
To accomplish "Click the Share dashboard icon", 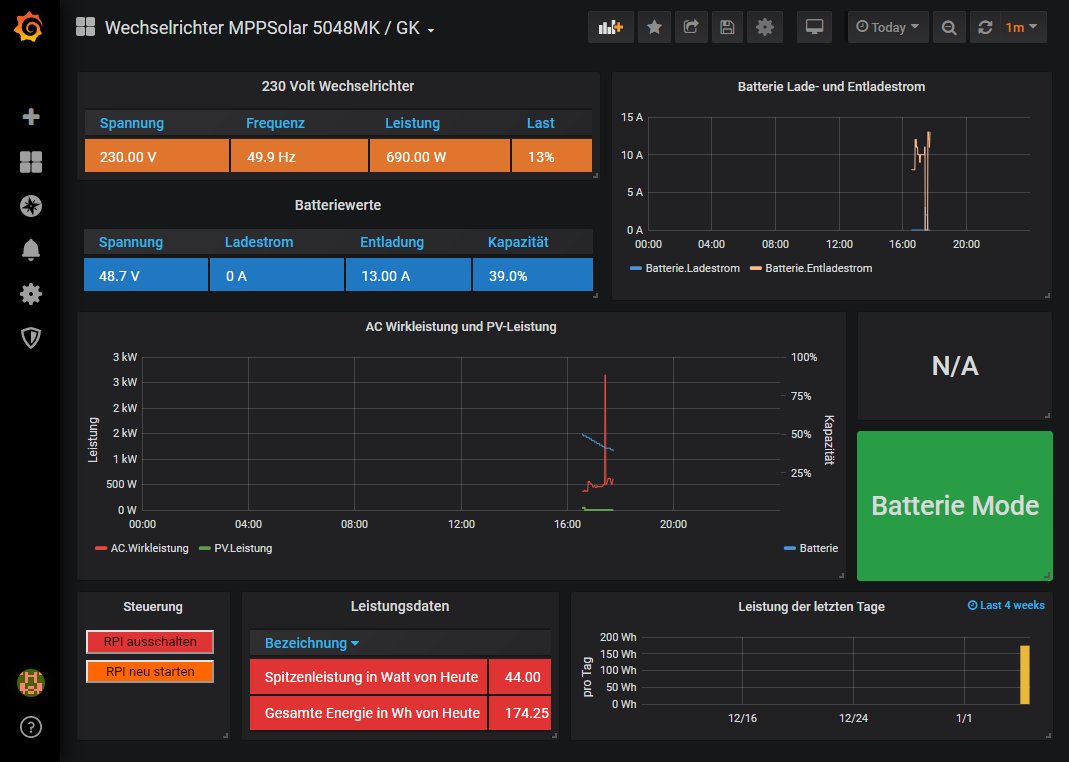I will [x=690, y=28].
